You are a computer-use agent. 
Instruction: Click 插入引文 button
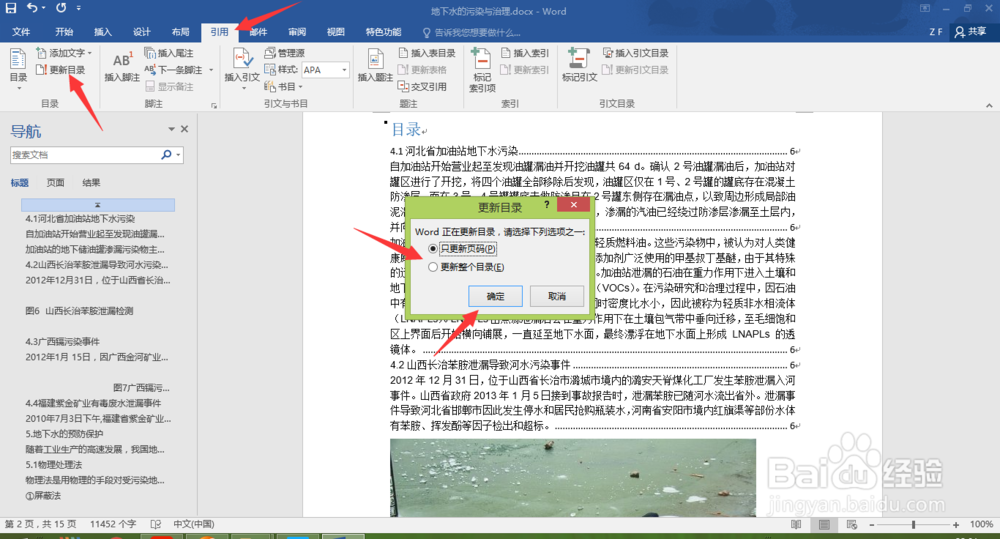pos(242,68)
